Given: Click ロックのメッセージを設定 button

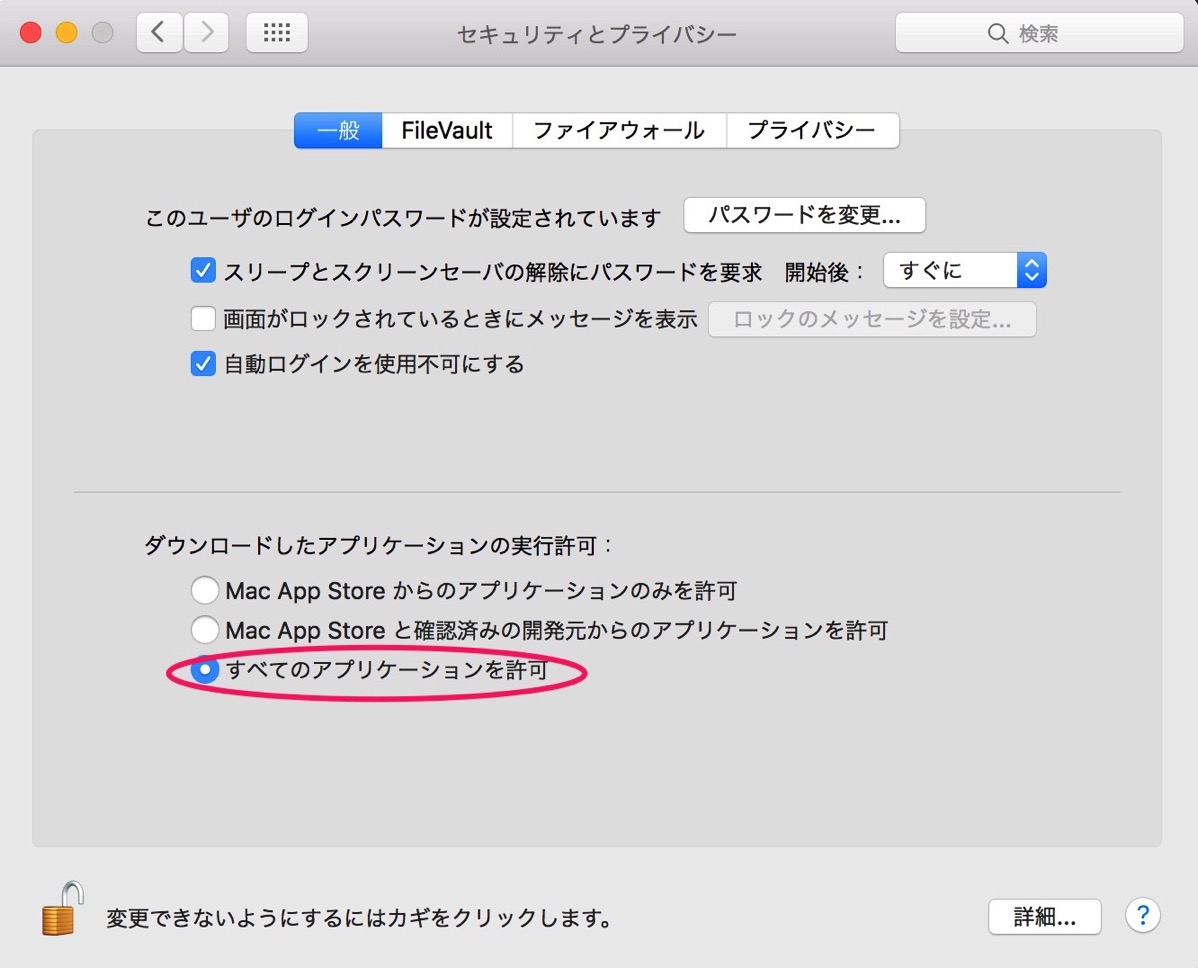Looking at the screenshot, I should (x=872, y=319).
